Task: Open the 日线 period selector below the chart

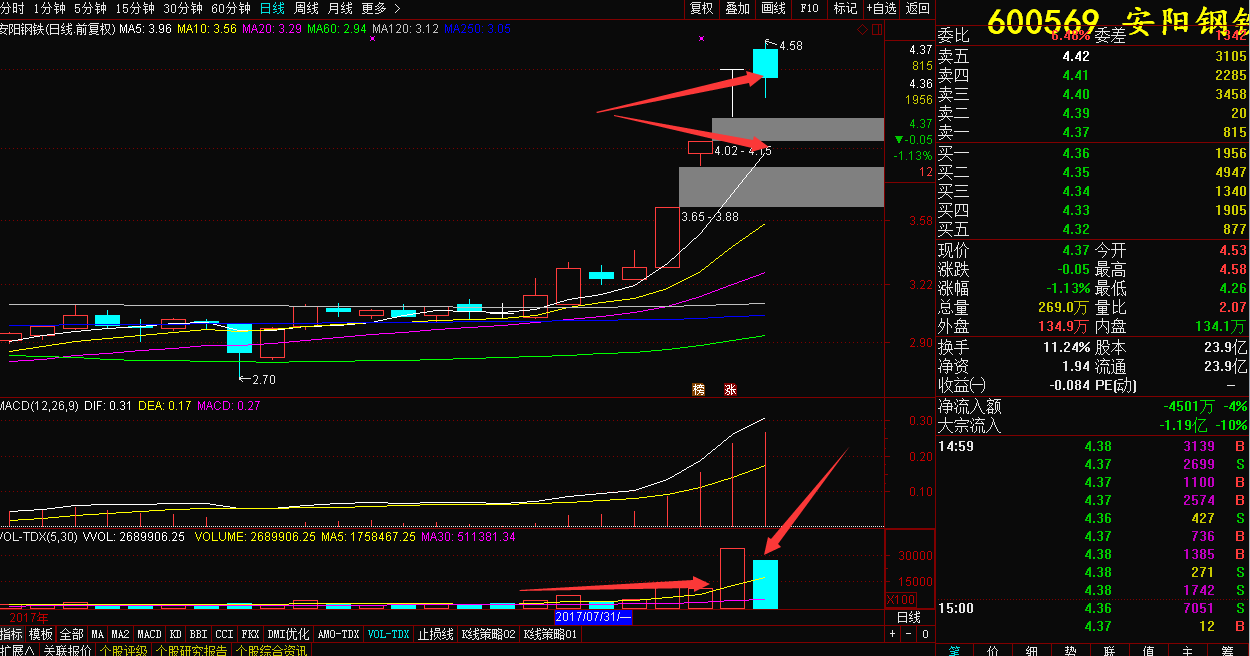Action: (x=908, y=618)
